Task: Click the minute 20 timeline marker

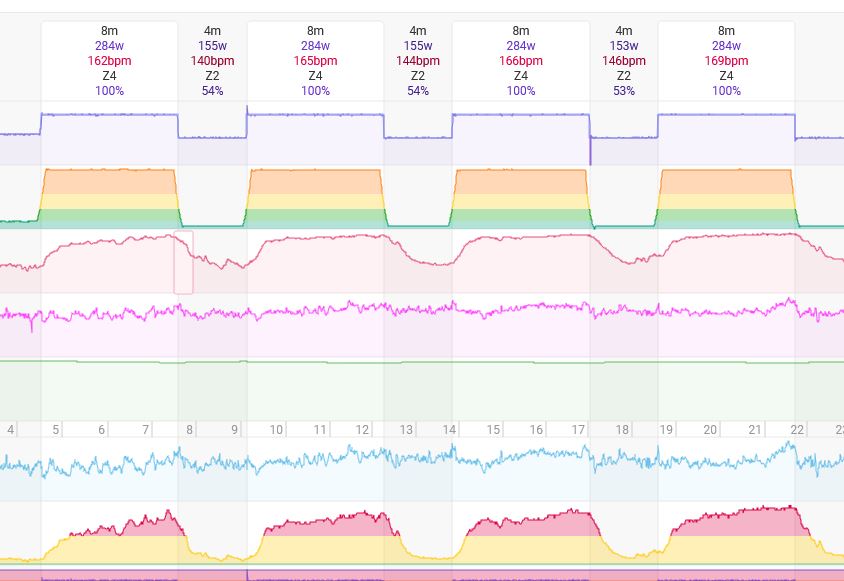Action: click(x=710, y=429)
